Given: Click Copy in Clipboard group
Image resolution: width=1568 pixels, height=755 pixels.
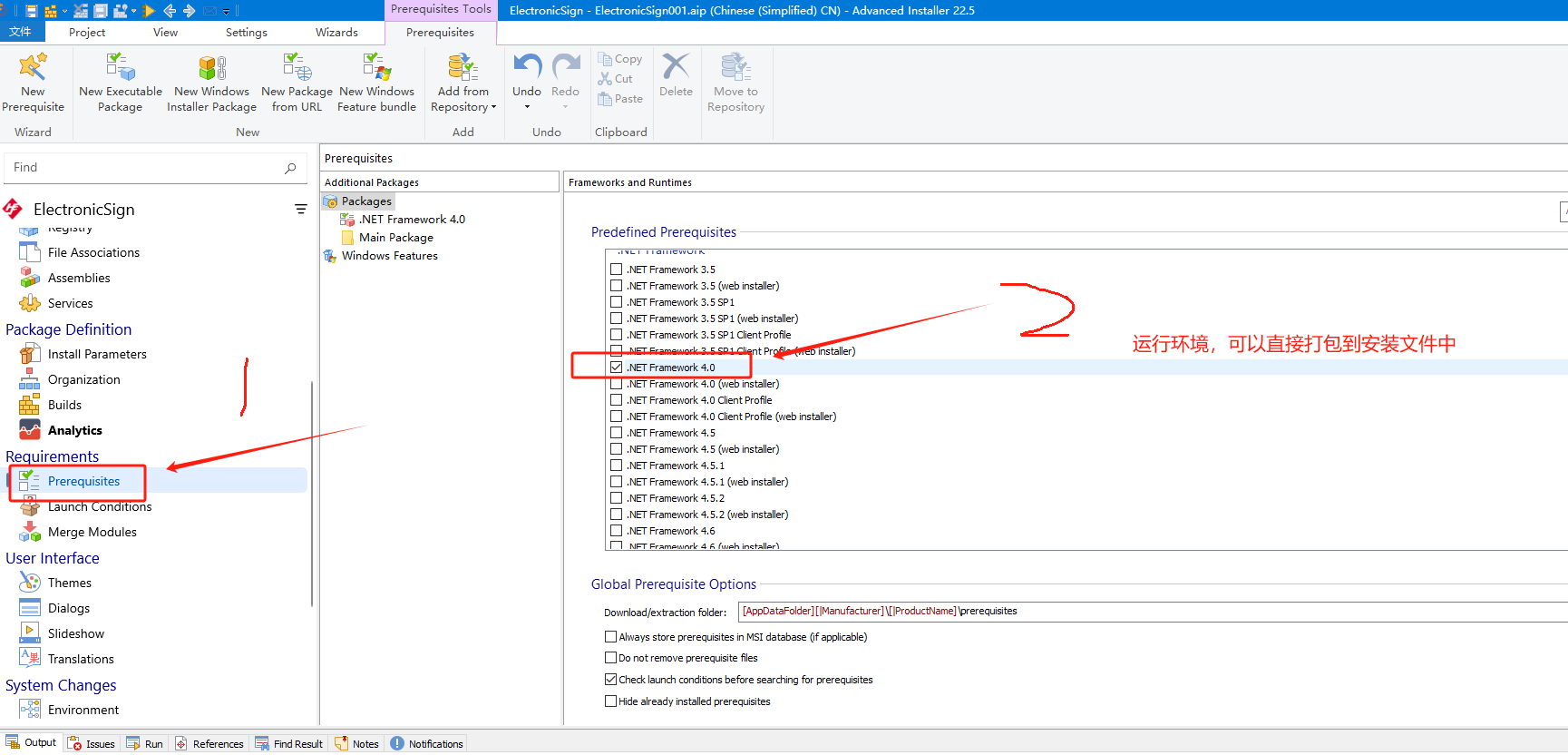Looking at the screenshot, I should [x=620, y=59].
